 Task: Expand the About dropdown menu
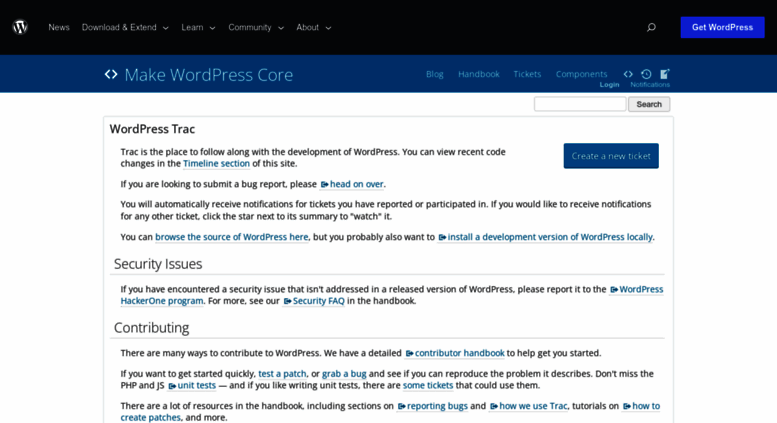pos(314,27)
